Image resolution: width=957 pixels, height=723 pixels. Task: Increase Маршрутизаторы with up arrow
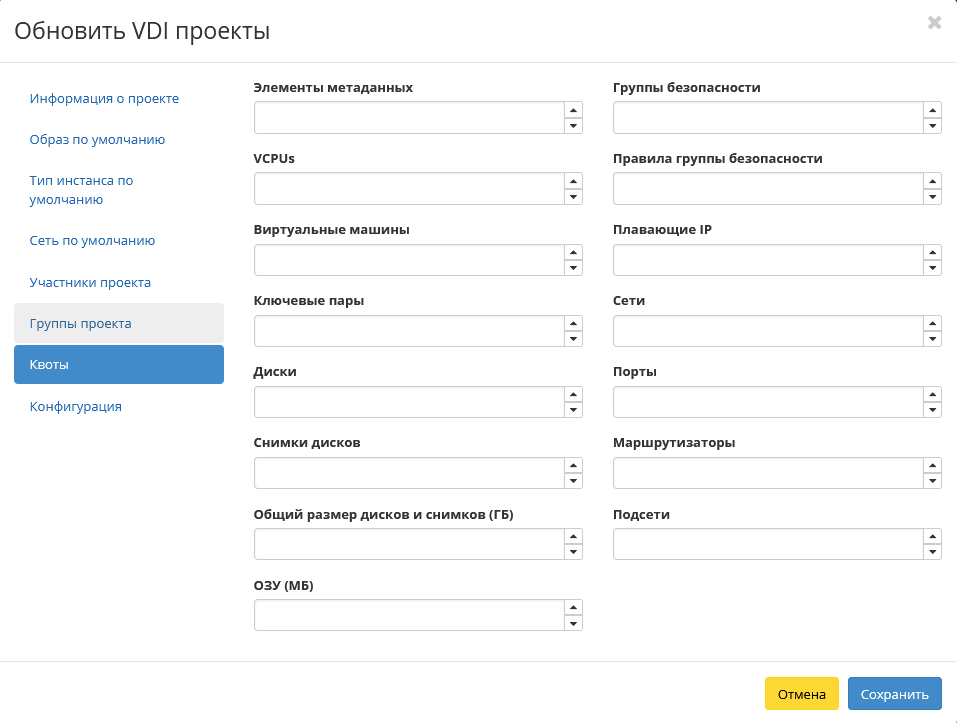coord(932,466)
